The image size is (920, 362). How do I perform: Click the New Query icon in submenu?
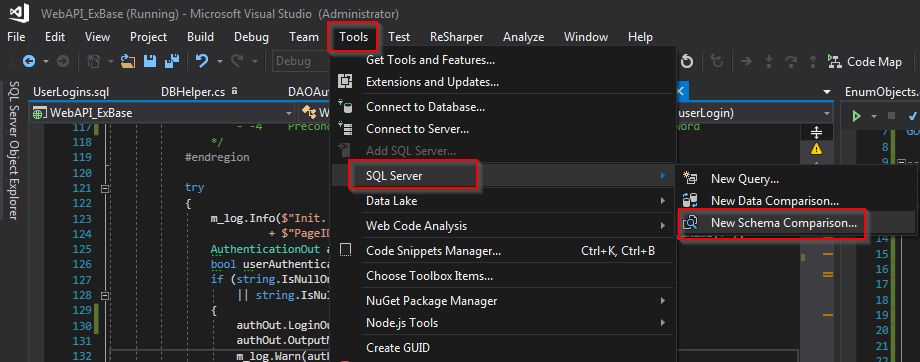691,178
